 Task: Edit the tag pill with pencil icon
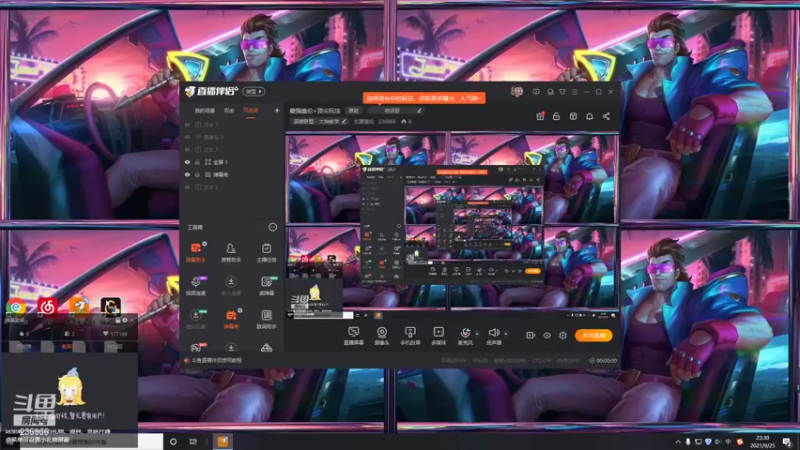pos(395,111)
